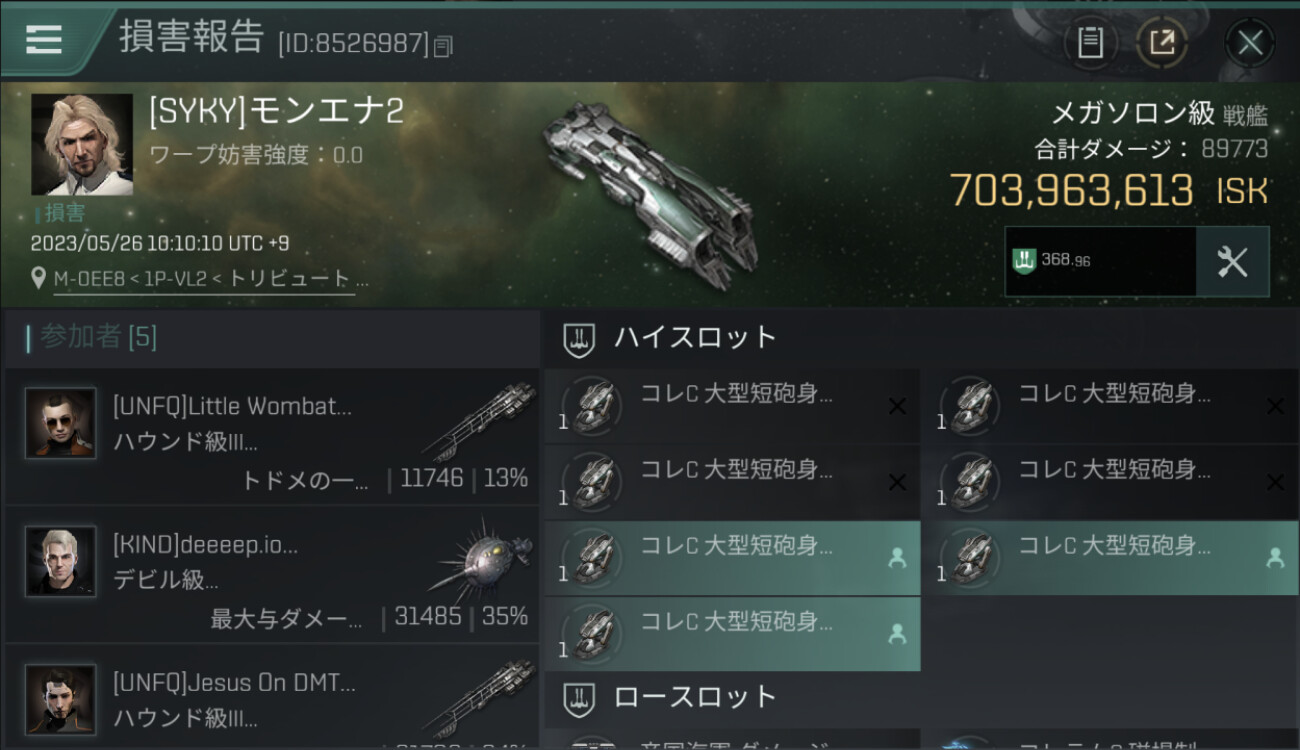
Task: Open the victim モンエナ2 portrait
Action: coord(82,145)
